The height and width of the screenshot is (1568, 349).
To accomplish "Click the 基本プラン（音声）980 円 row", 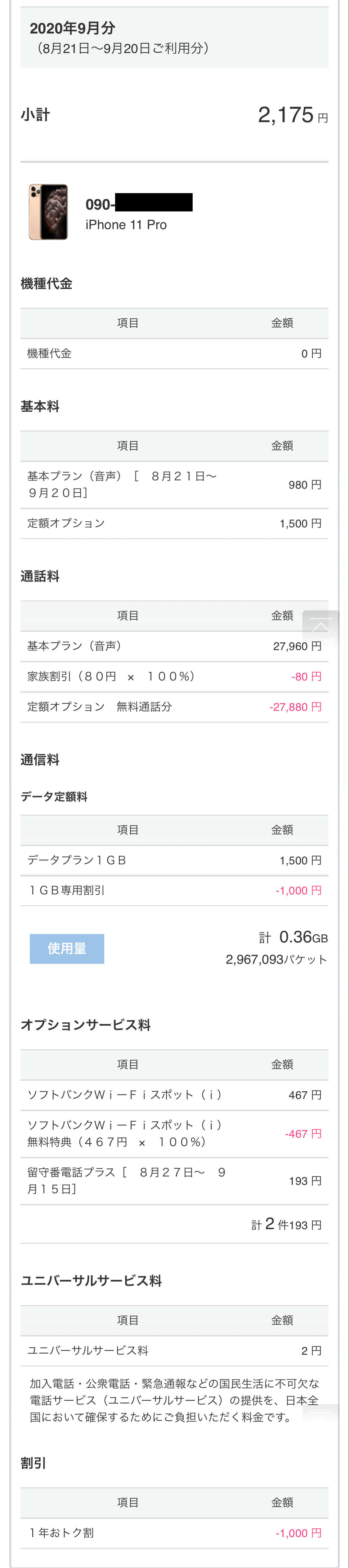I will pyautogui.click(x=174, y=485).
